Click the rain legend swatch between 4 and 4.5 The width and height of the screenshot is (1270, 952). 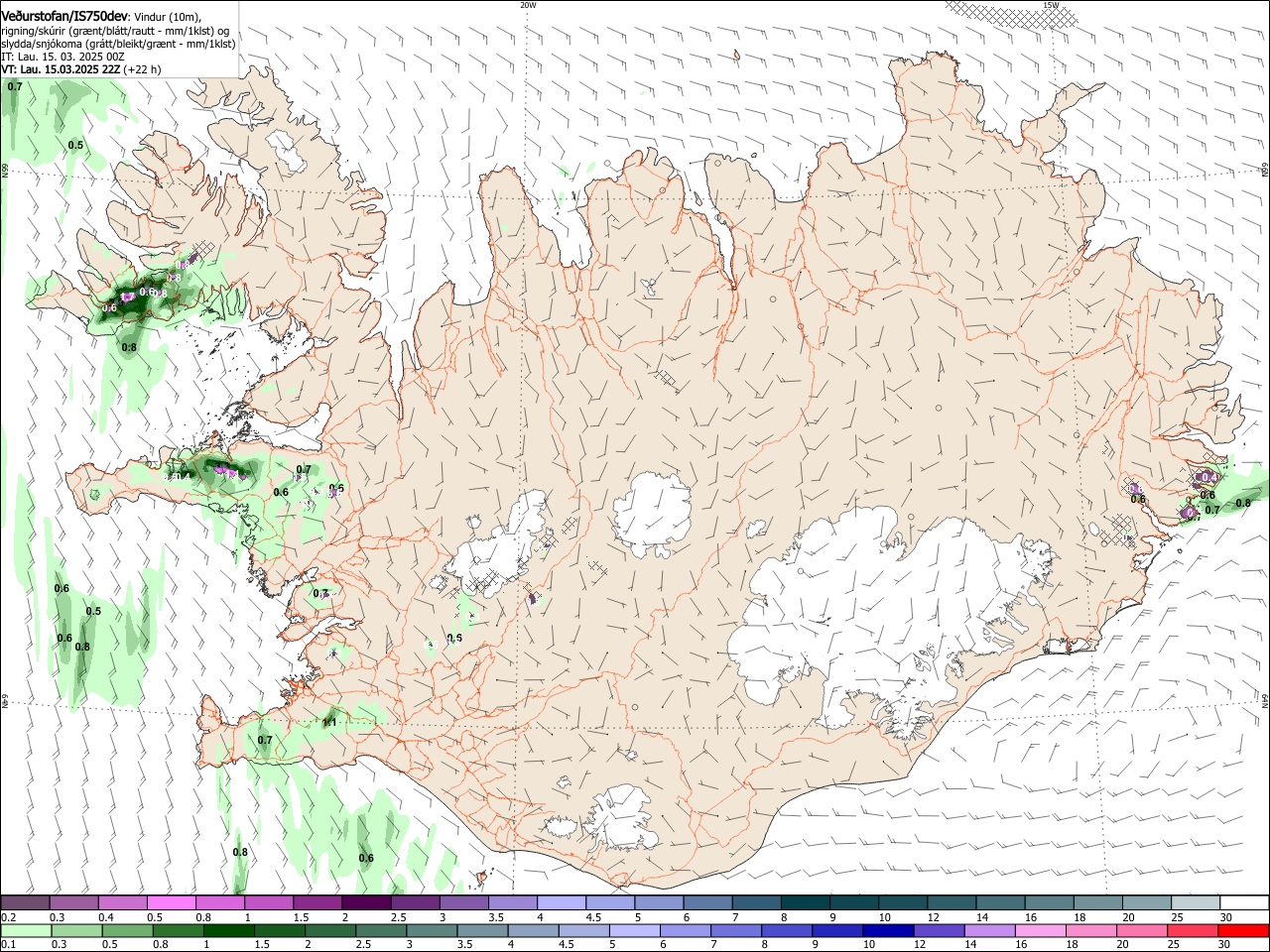533,930
